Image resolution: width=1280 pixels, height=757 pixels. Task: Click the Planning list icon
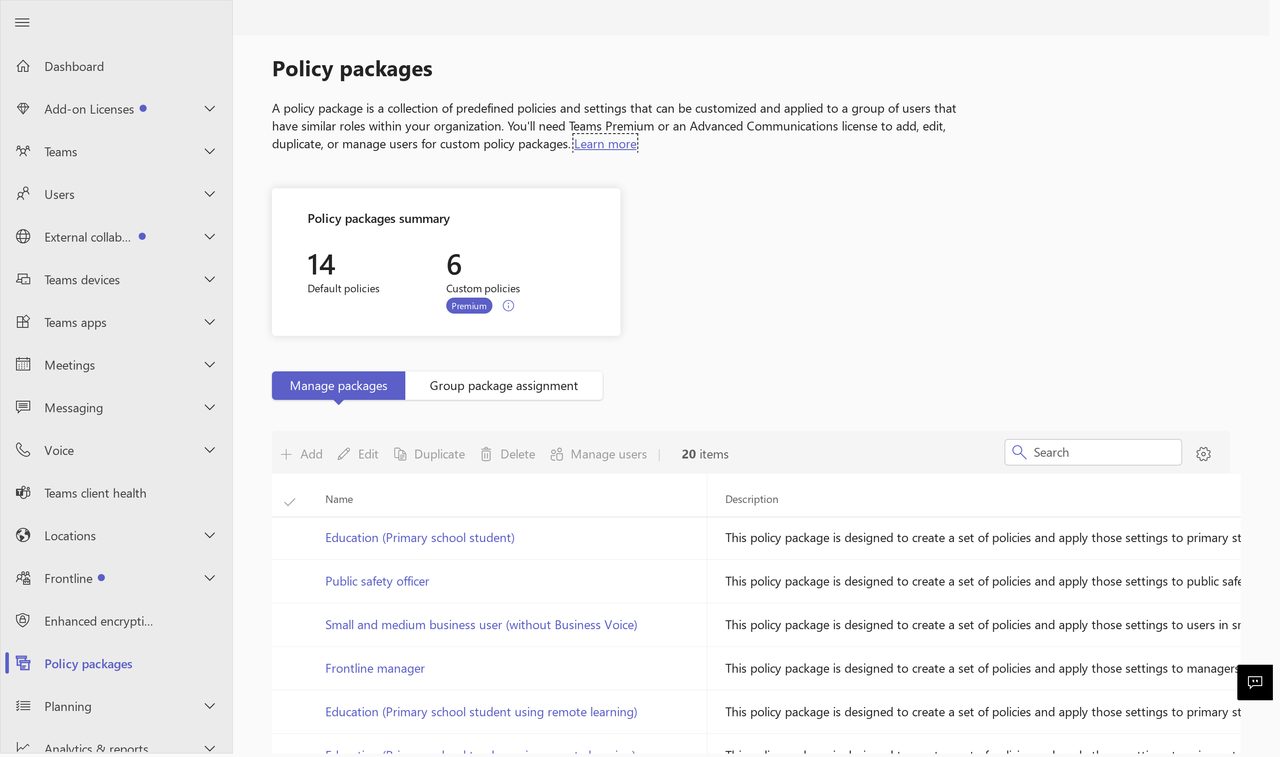tap(23, 706)
